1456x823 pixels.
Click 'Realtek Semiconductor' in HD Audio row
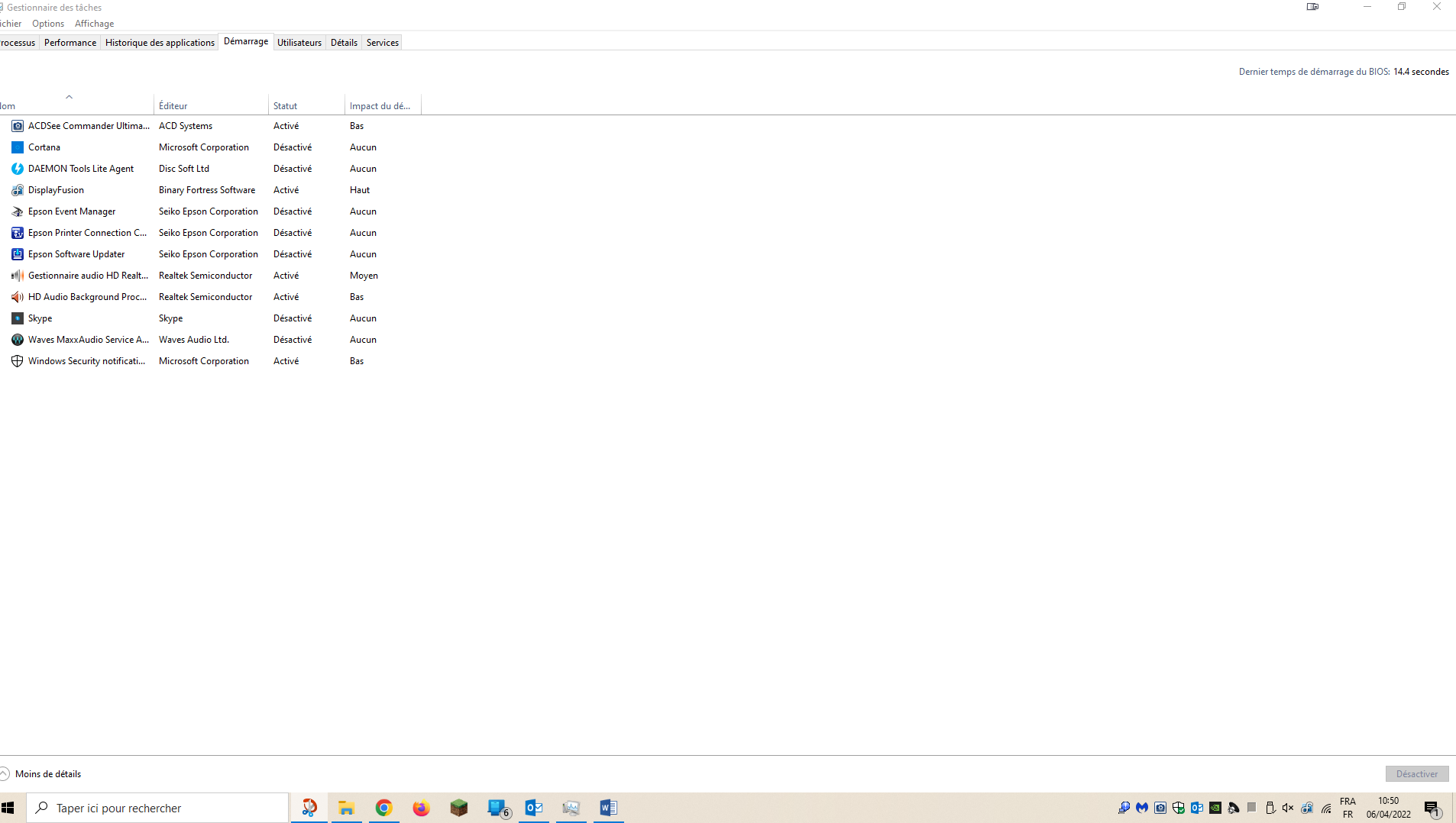(205, 297)
